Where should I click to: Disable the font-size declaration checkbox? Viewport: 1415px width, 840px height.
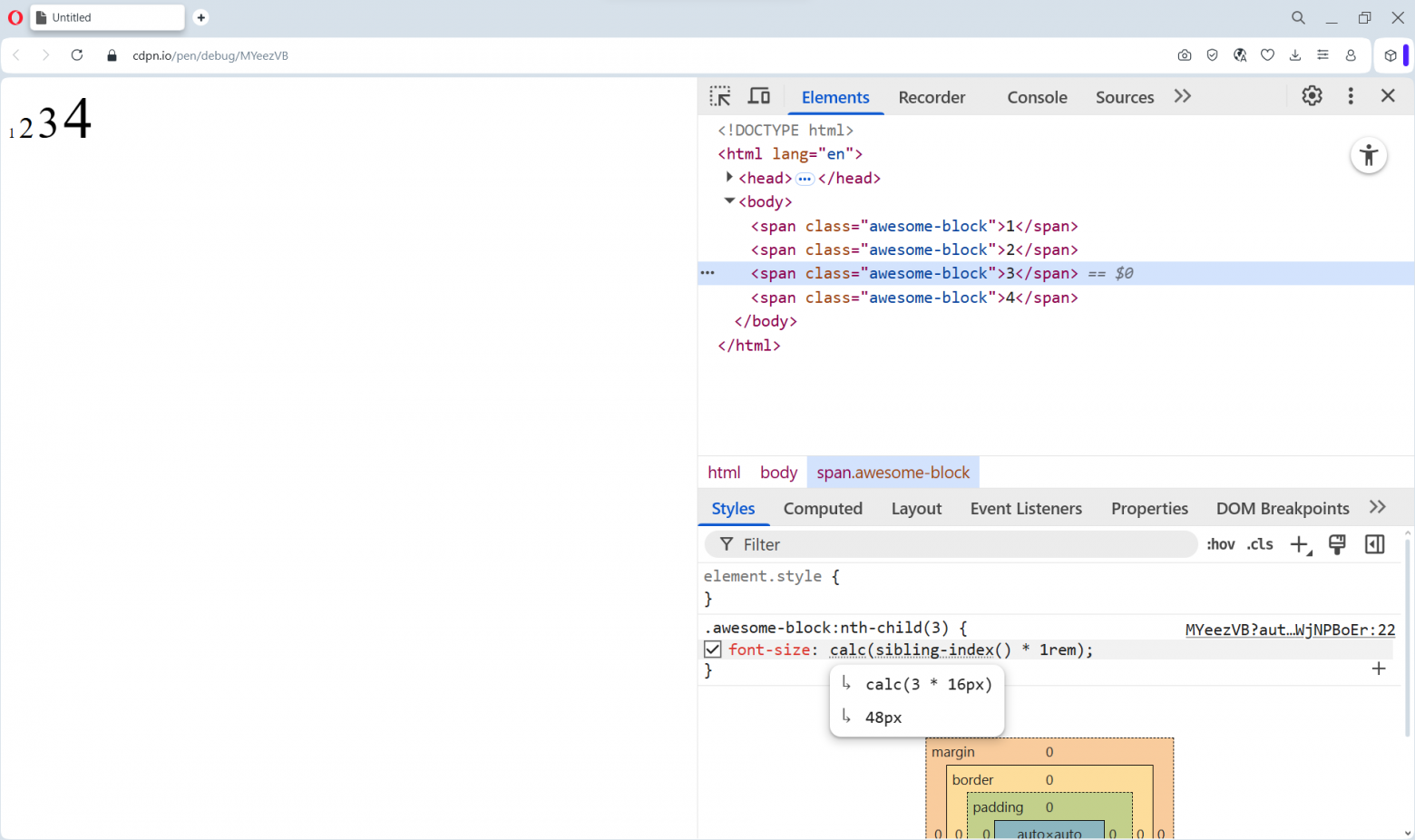pyautogui.click(x=713, y=650)
